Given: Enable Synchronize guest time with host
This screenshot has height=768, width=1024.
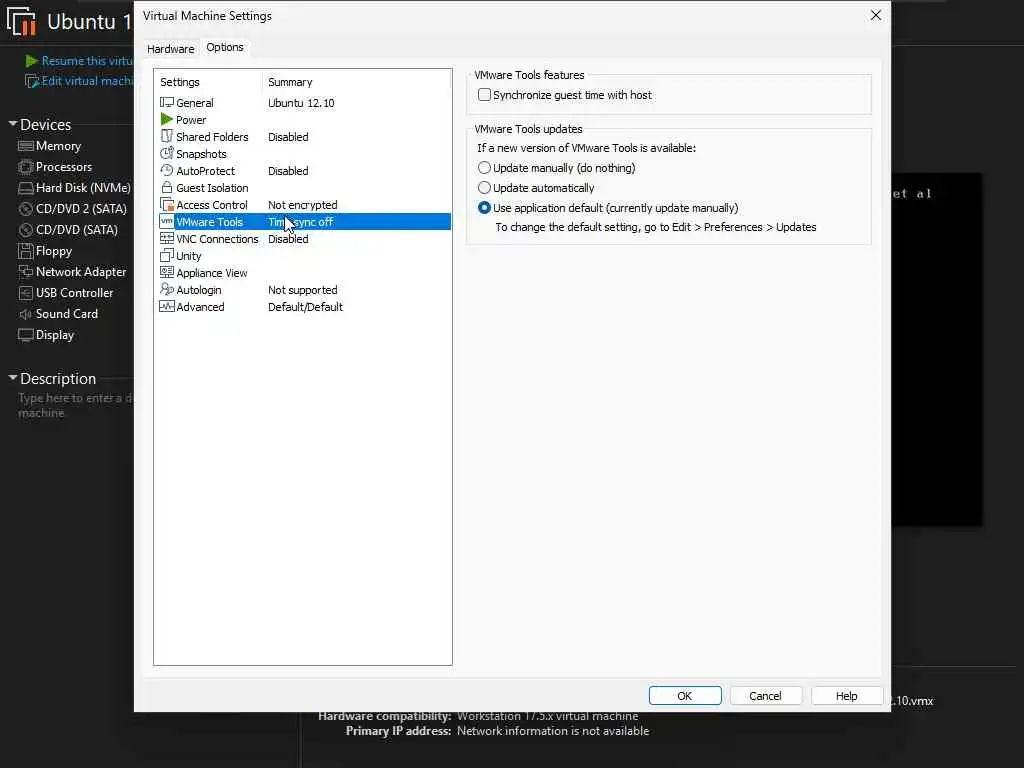Looking at the screenshot, I should 484,95.
